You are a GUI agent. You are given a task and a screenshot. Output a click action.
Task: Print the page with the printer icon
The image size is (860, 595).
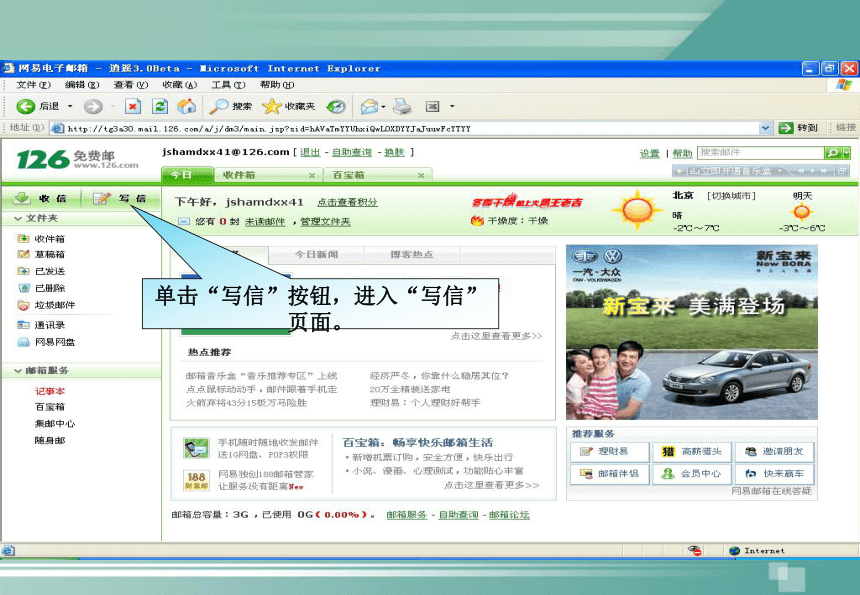tap(402, 106)
